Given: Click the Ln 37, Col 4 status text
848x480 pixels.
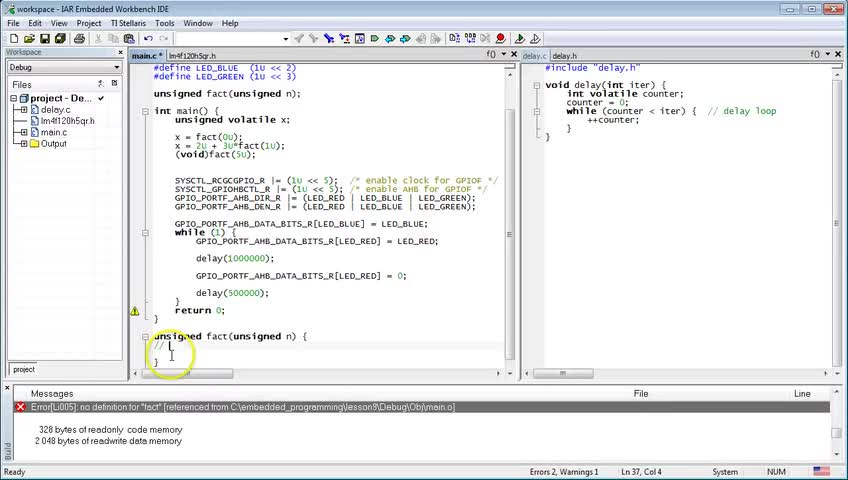Looking at the screenshot, I should coord(641,472).
